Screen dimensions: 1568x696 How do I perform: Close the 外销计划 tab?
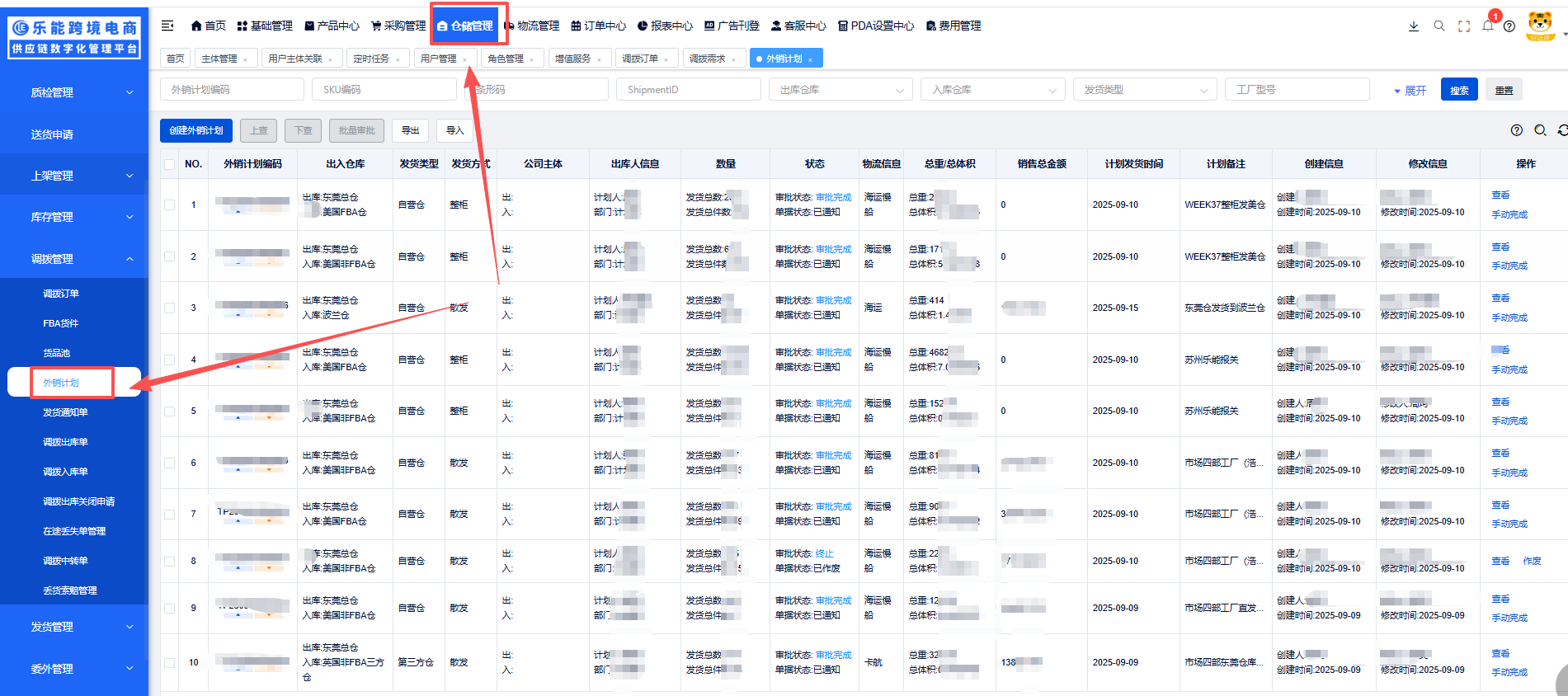coord(810,59)
